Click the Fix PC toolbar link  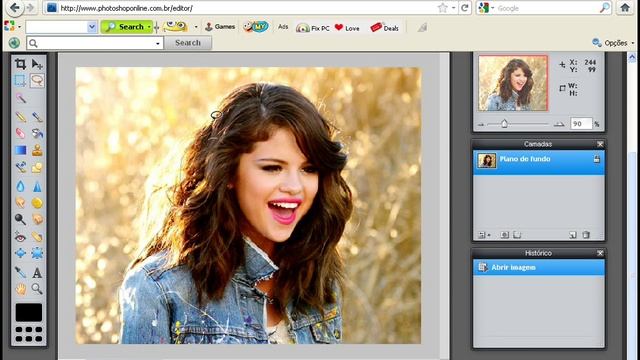[x=313, y=28]
